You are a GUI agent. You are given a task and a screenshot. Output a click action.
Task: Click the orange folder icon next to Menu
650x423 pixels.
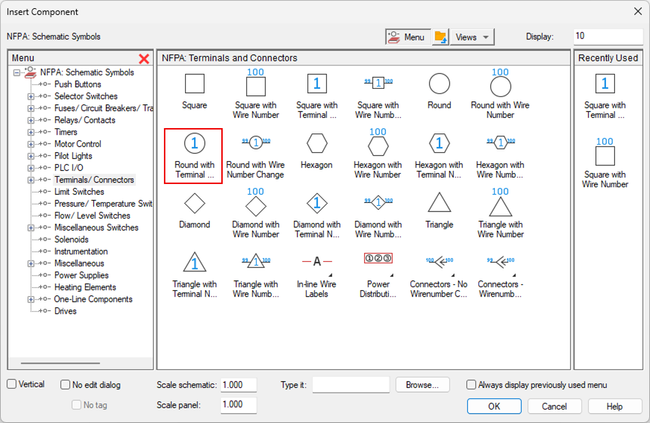point(440,37)
